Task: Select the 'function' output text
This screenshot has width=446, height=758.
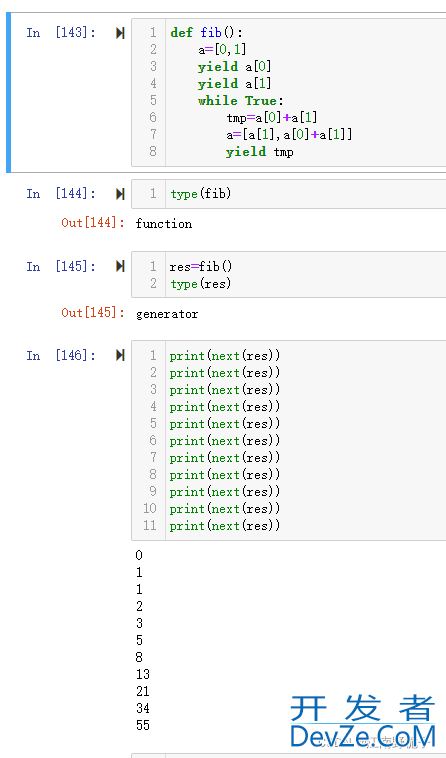Action: [164, 224]
